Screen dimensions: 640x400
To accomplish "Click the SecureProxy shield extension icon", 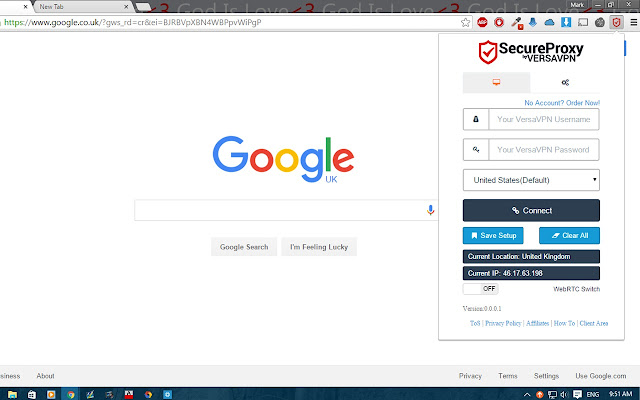I will (616, 22).
